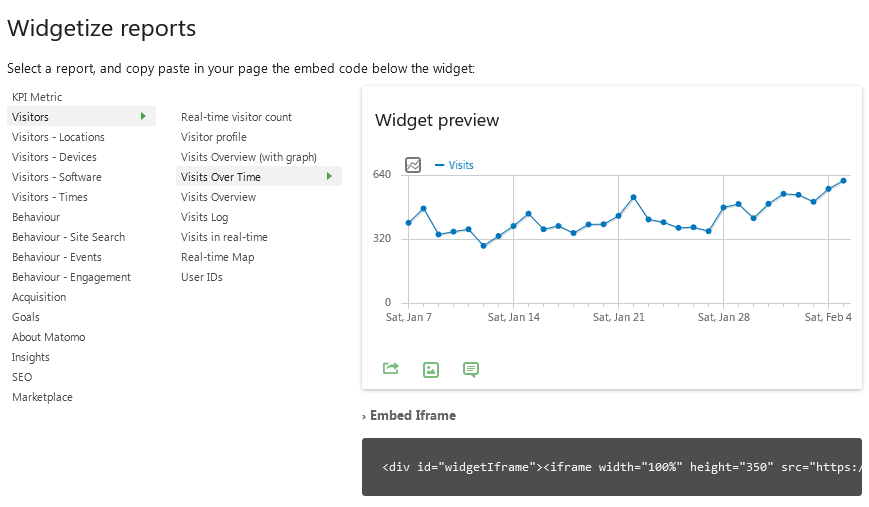The height and width of the screenshot is (507, 869).
Task: Choose the Marketplace category
Action: pos(42,397)
